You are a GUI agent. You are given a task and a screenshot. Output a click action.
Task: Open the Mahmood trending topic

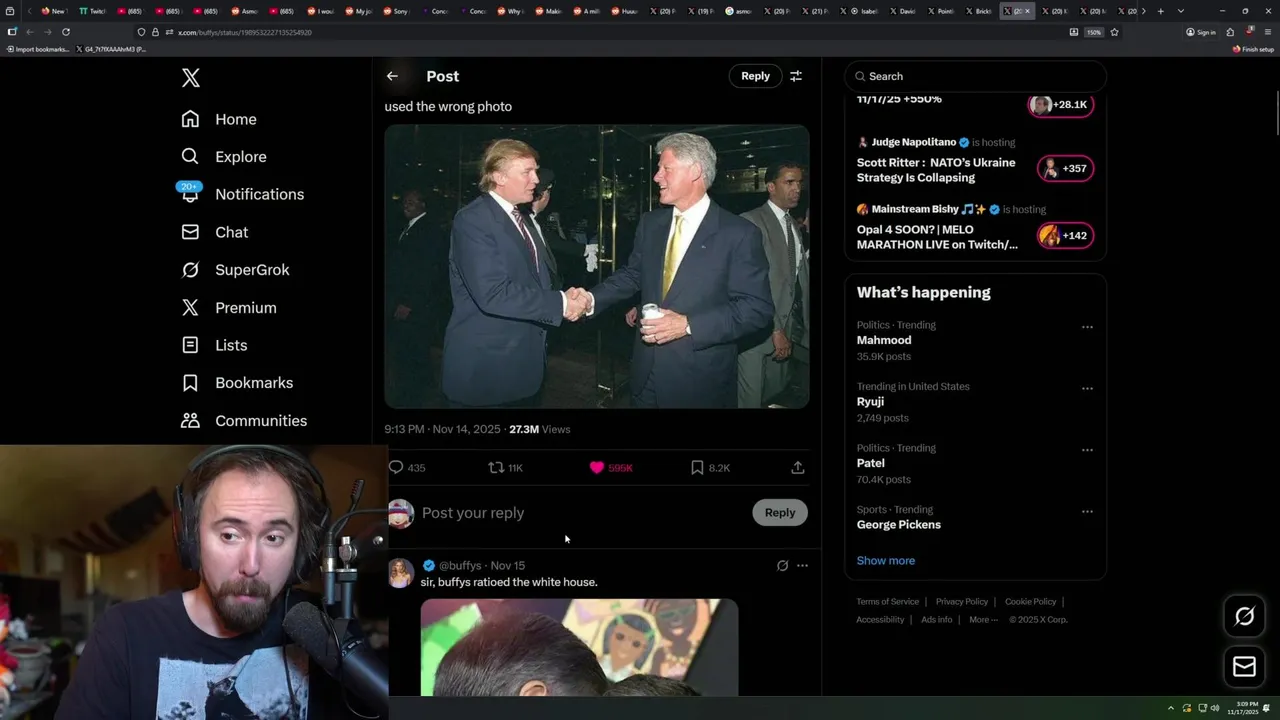[884, 340]
